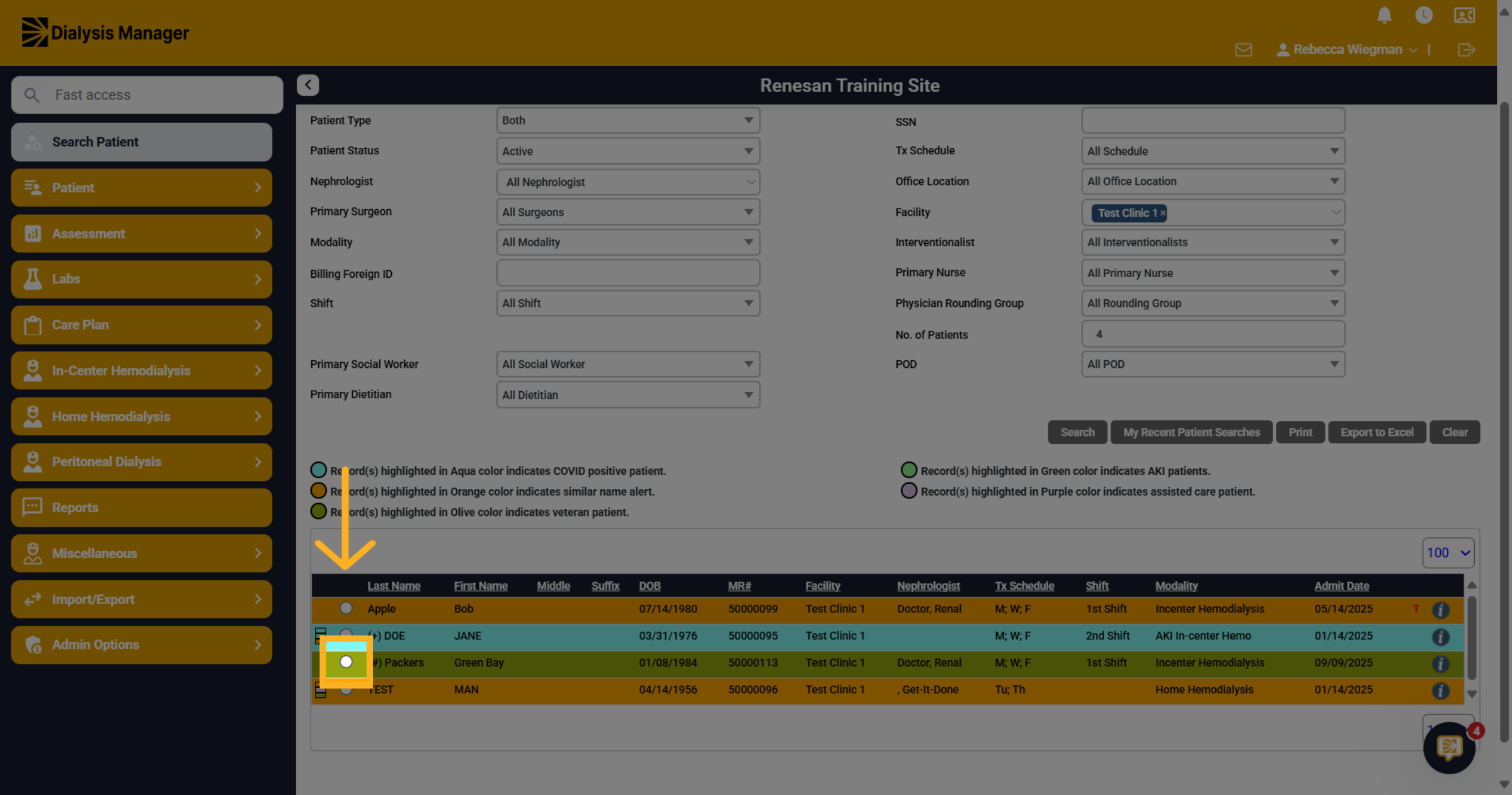
Task: Open the notifications bell icon
Action: click(x=1384, y=15)
